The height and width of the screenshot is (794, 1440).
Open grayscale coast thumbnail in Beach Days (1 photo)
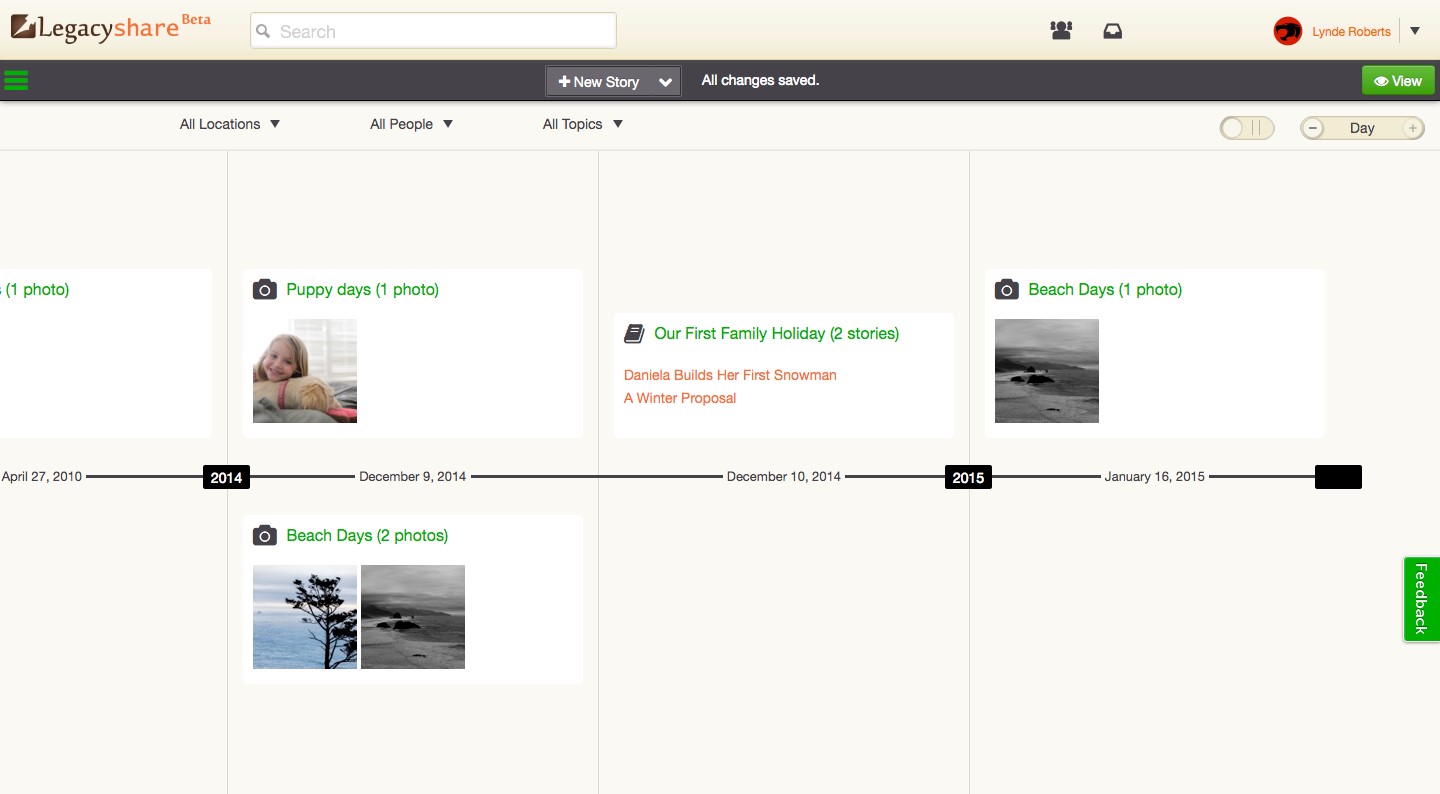coord(1047,371)
